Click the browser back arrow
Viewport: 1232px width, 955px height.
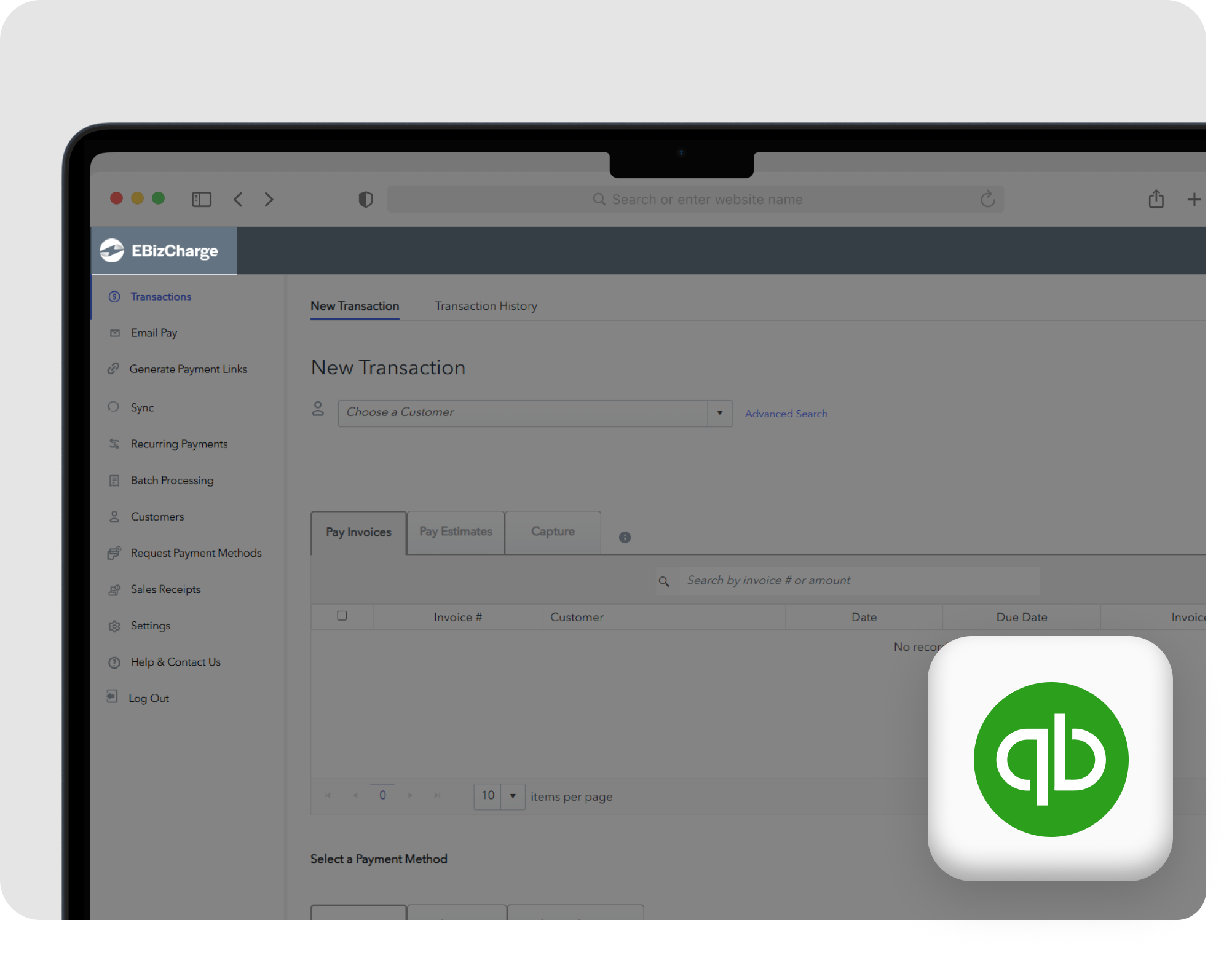[x=238, y=200]
